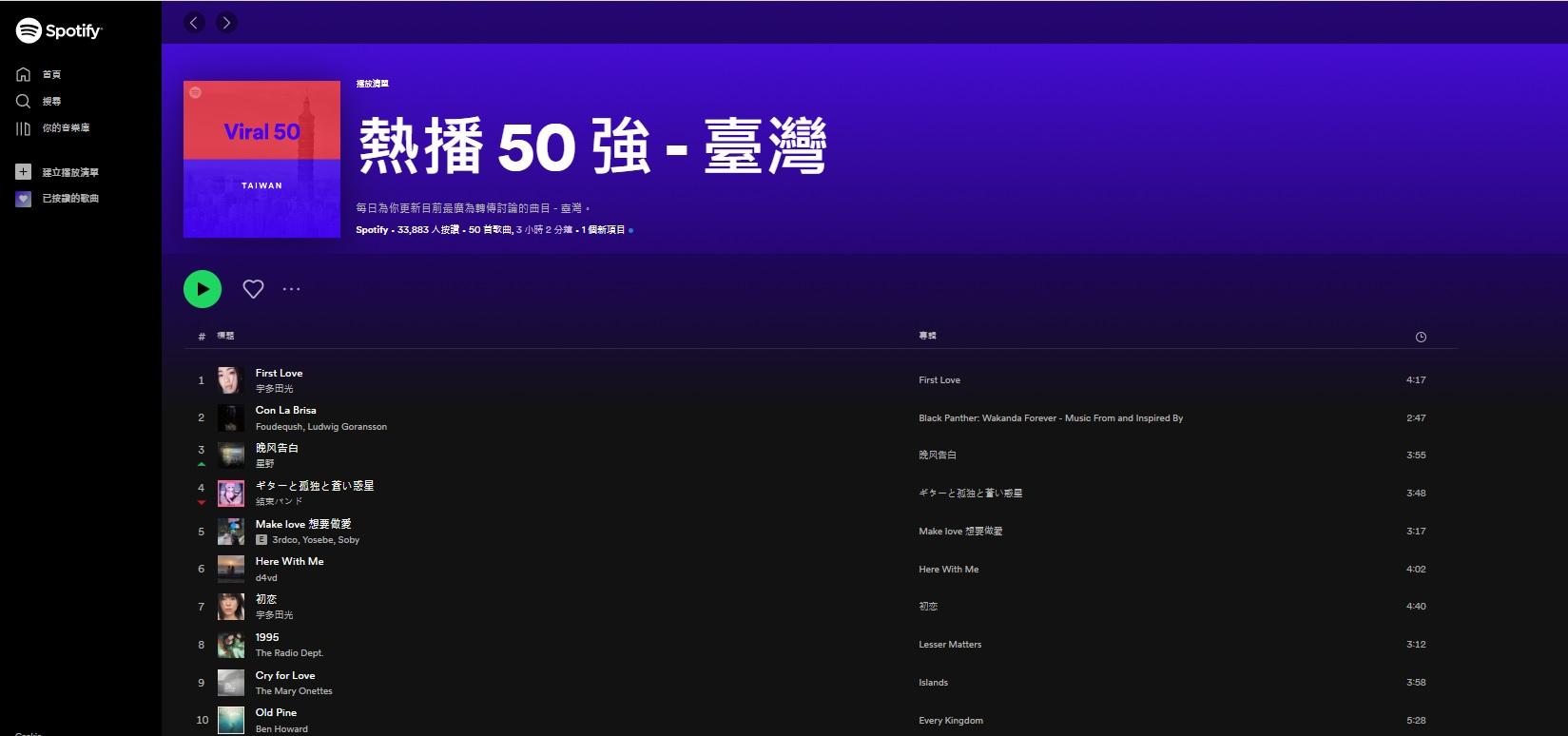The image size is (1568, 736).
Task: Click the Create Playlist plus icon
Action: click(24, 172)
